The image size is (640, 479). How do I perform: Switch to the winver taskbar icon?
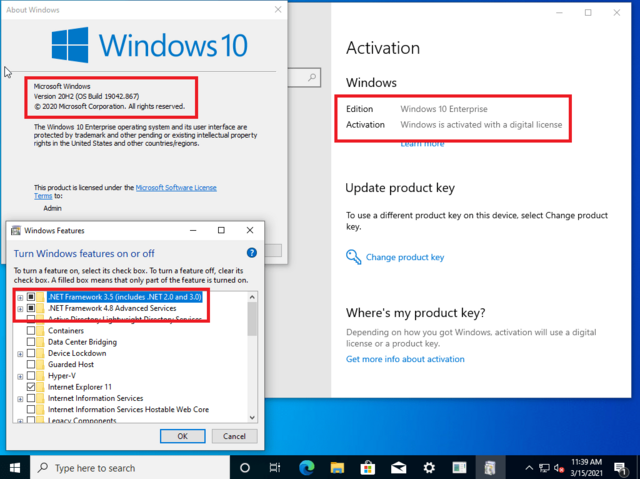point(460,468)
